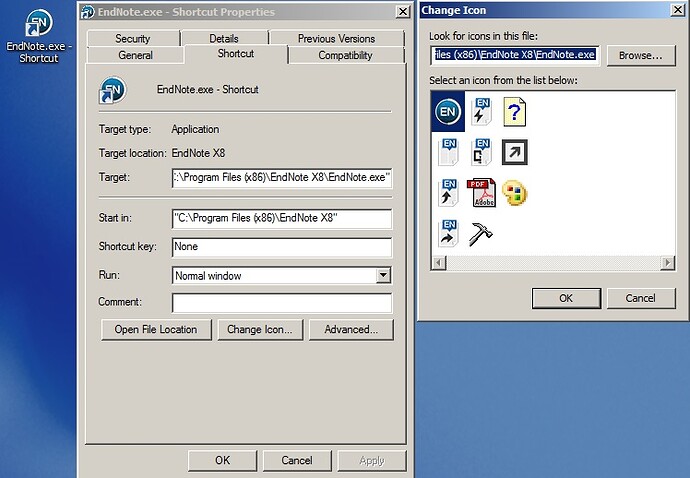Viewport: 690px width, 478px height.
Task: Click EndNote icon in Shortcut Properties title bar
Action: [x=88, y=12]
